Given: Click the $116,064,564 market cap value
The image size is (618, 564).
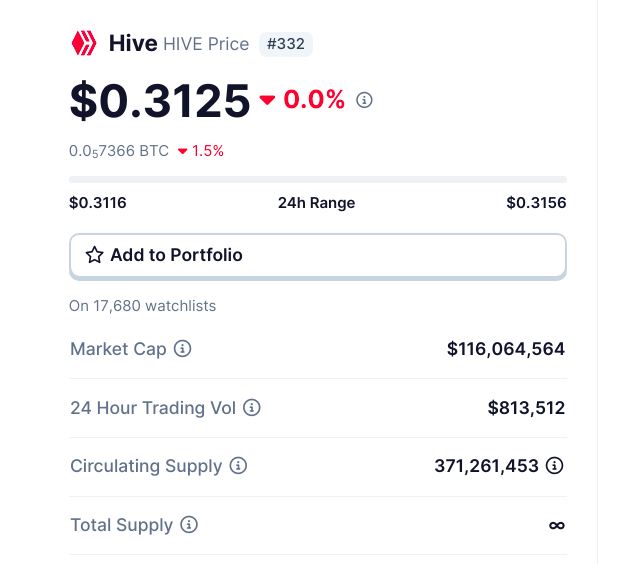Looking at the screenshot, I should 506,349.
